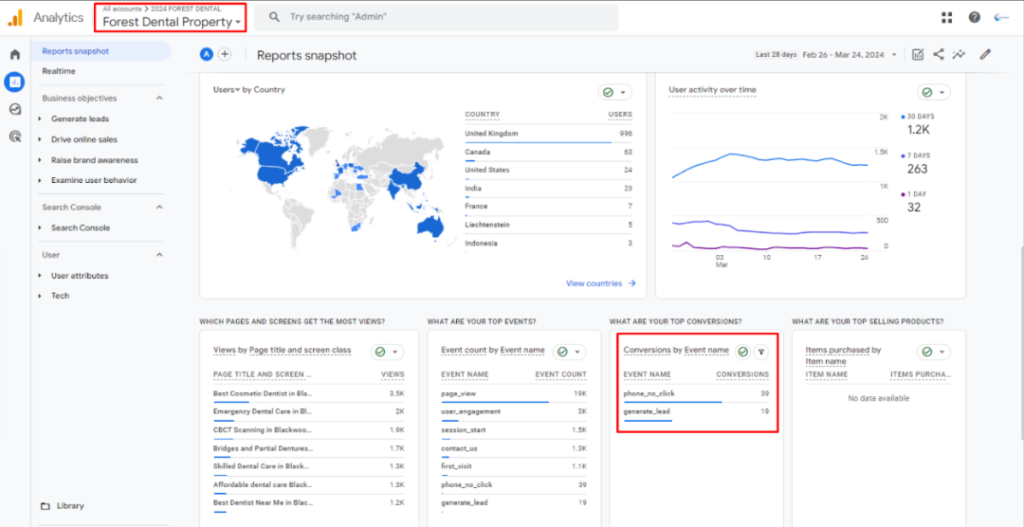1024x527 pixels.
Task: Select the 30 DAYS legend entry
Action: click(918, 123)
